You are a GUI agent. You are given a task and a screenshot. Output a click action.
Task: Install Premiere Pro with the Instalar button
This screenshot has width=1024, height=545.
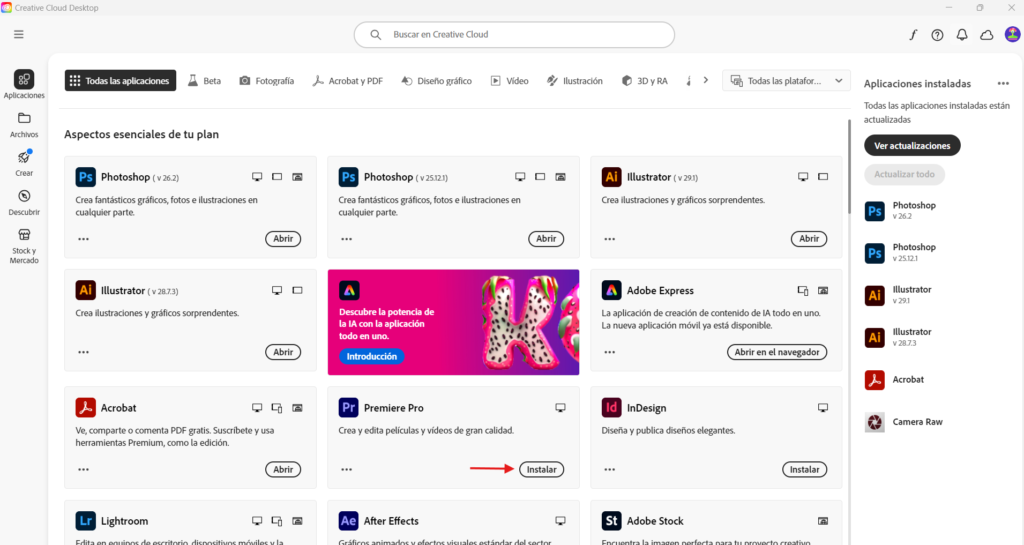click(541, 469)
